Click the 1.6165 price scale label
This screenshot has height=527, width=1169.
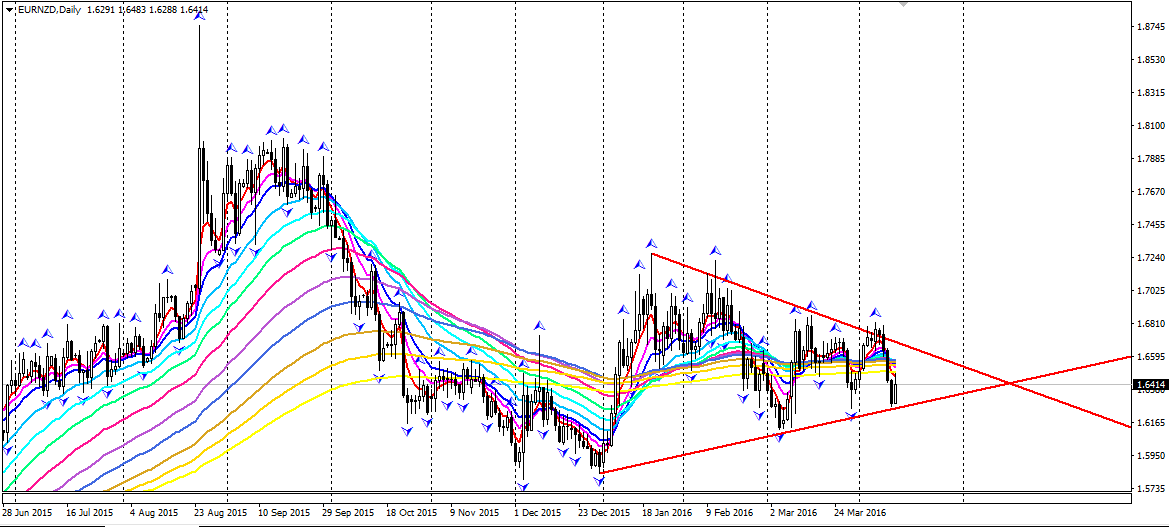tap(1150, 422)
